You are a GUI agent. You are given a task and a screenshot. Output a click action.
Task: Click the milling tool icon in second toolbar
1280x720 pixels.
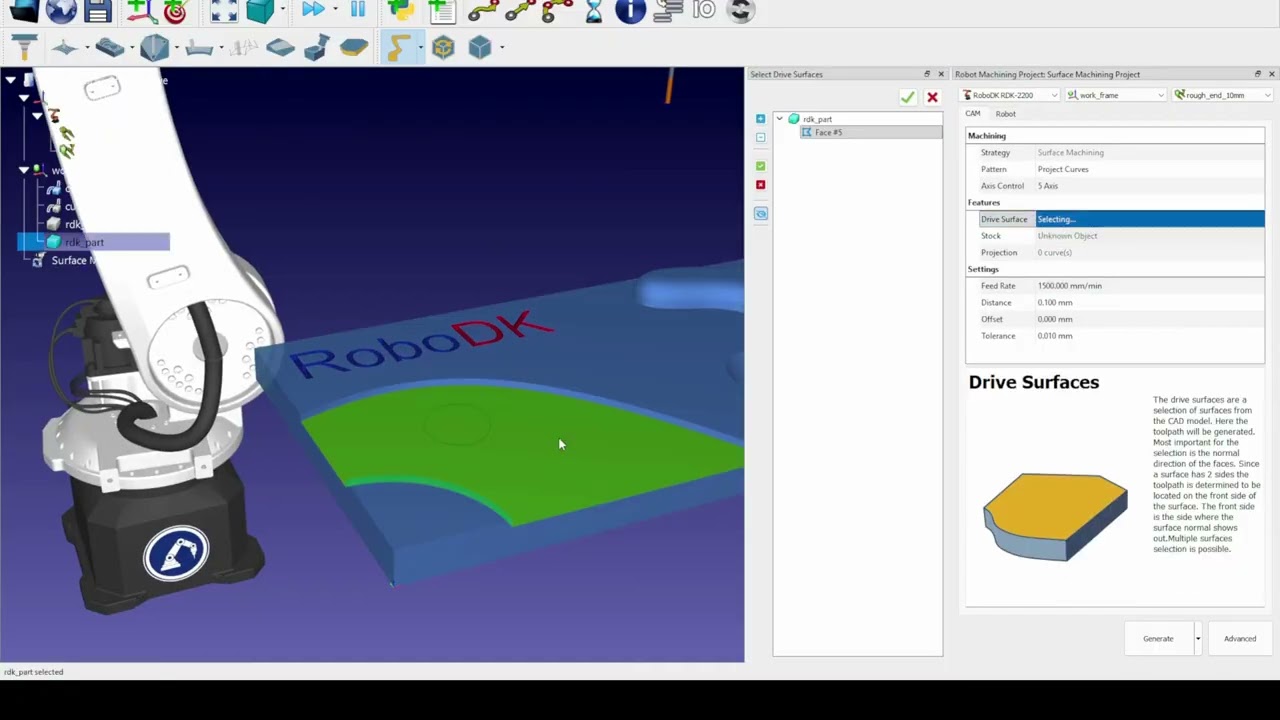point(23,47)
